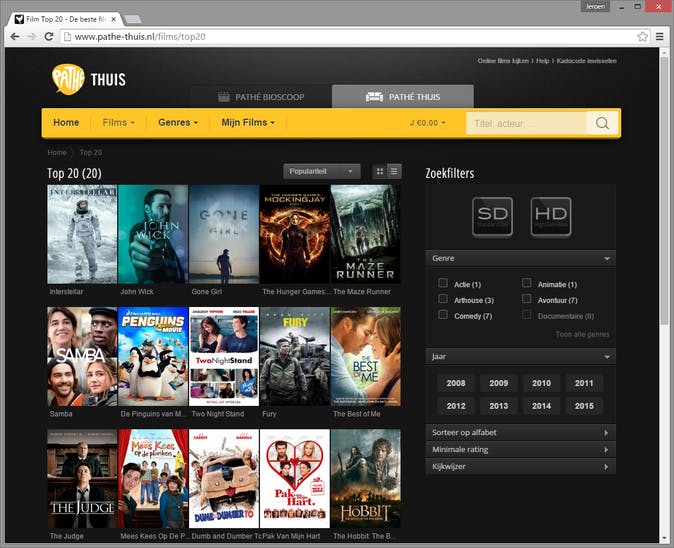Screen dimensions: 674x548
Task: Reload the page in browser
Action: 49,36
